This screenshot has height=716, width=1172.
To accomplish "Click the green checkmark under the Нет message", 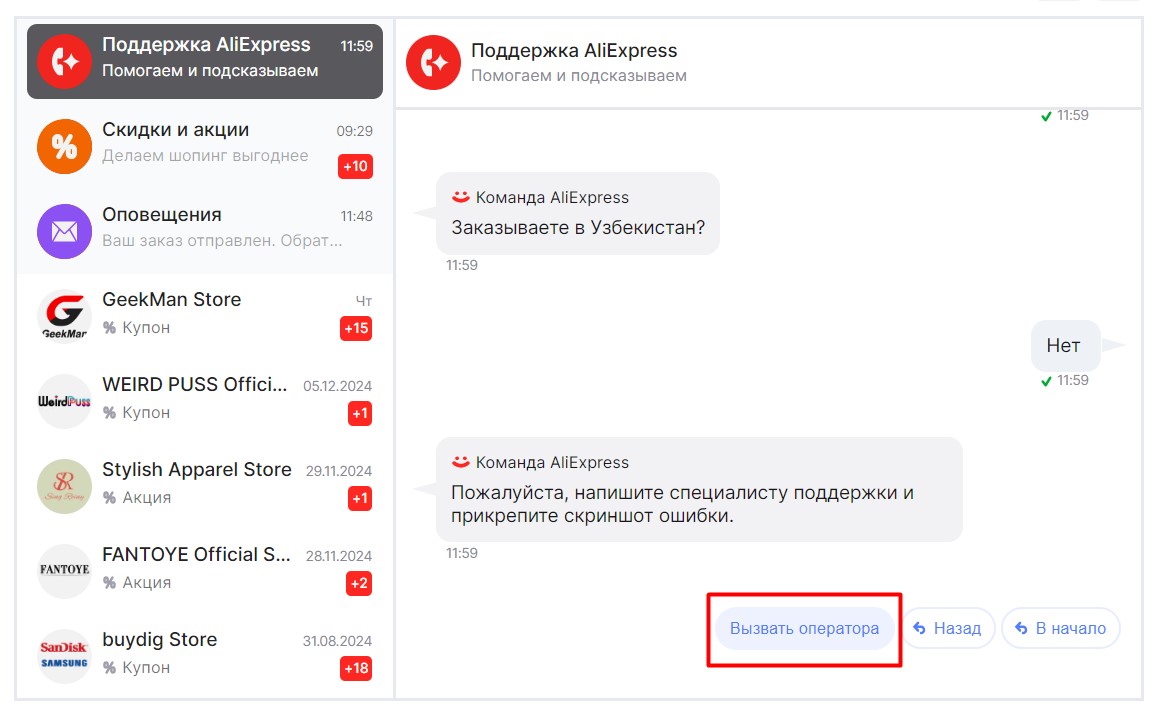I will point(1046,381).
